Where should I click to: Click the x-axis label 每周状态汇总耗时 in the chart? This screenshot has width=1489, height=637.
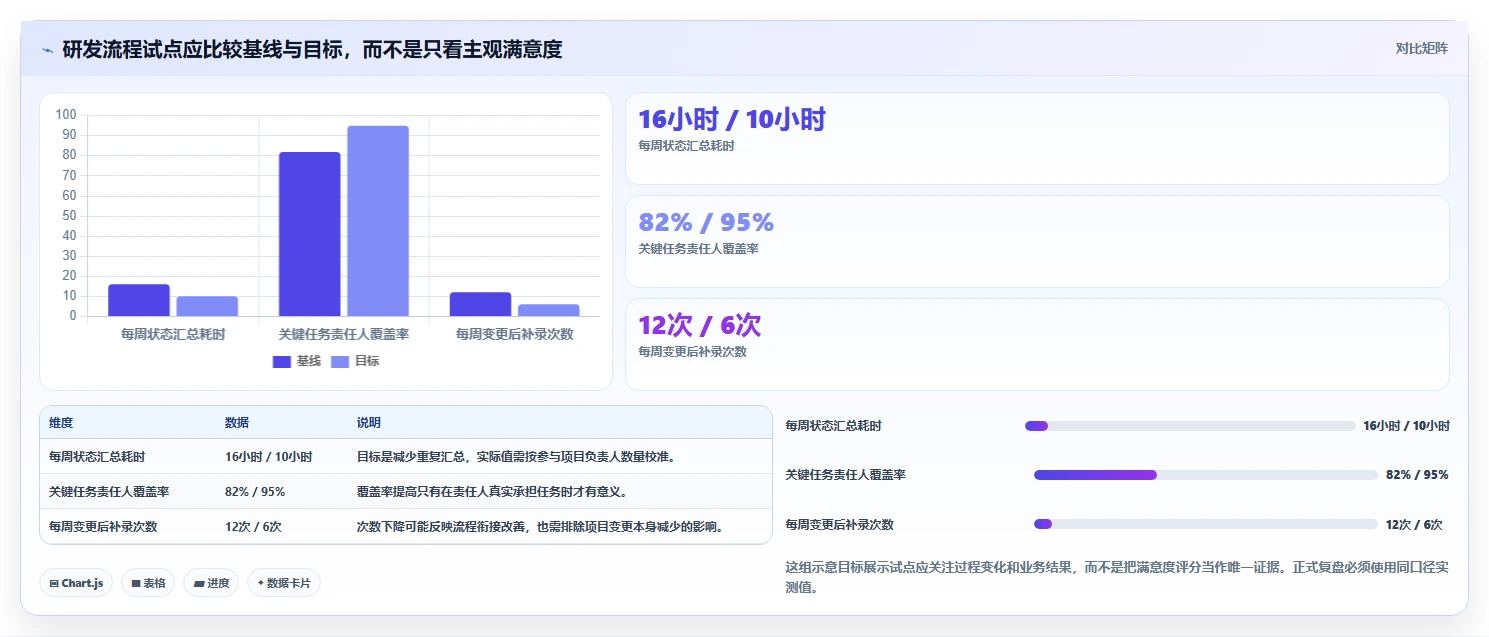coord(173,335)
